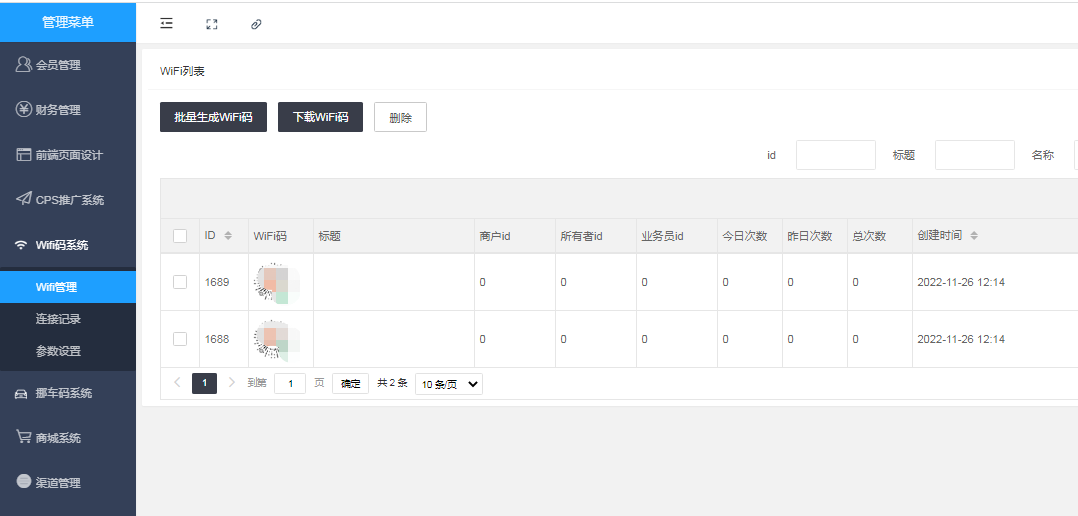The height and width of the screenshot is (516, 1078).
Task: Select page 1 in pagination
Action: (x=204, y=383)
